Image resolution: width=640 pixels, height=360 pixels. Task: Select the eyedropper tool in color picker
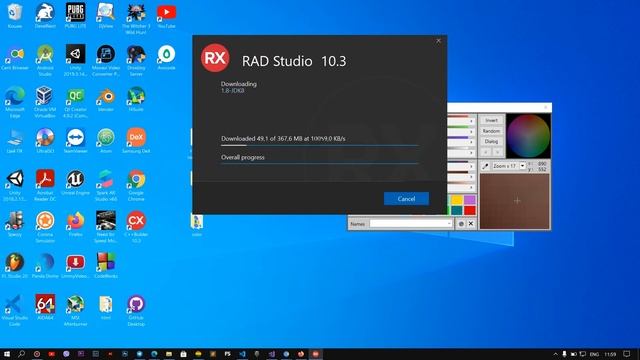[x=485, y=166]
